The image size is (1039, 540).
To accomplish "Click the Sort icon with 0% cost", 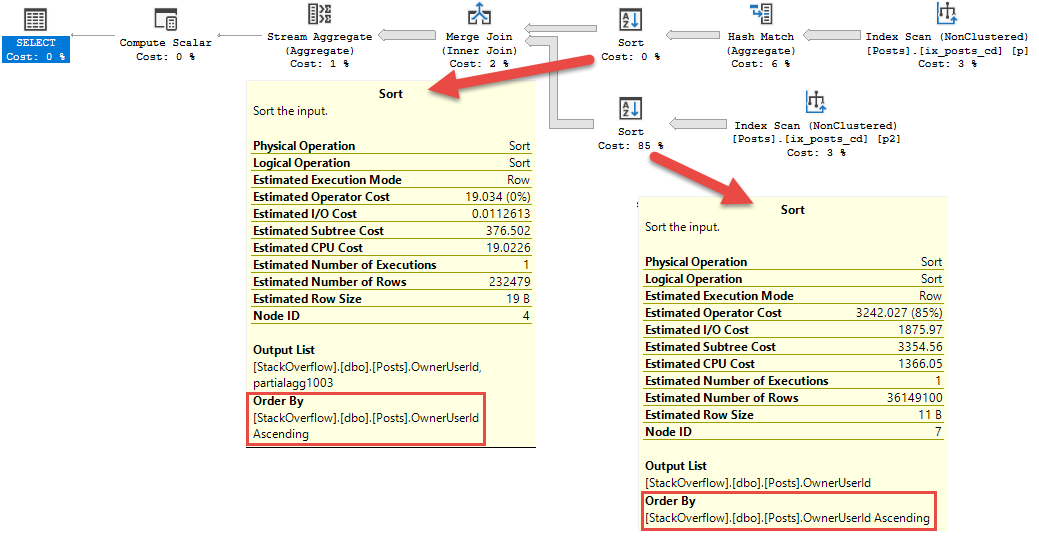I will pyautogui.click(x=630, y=19).
